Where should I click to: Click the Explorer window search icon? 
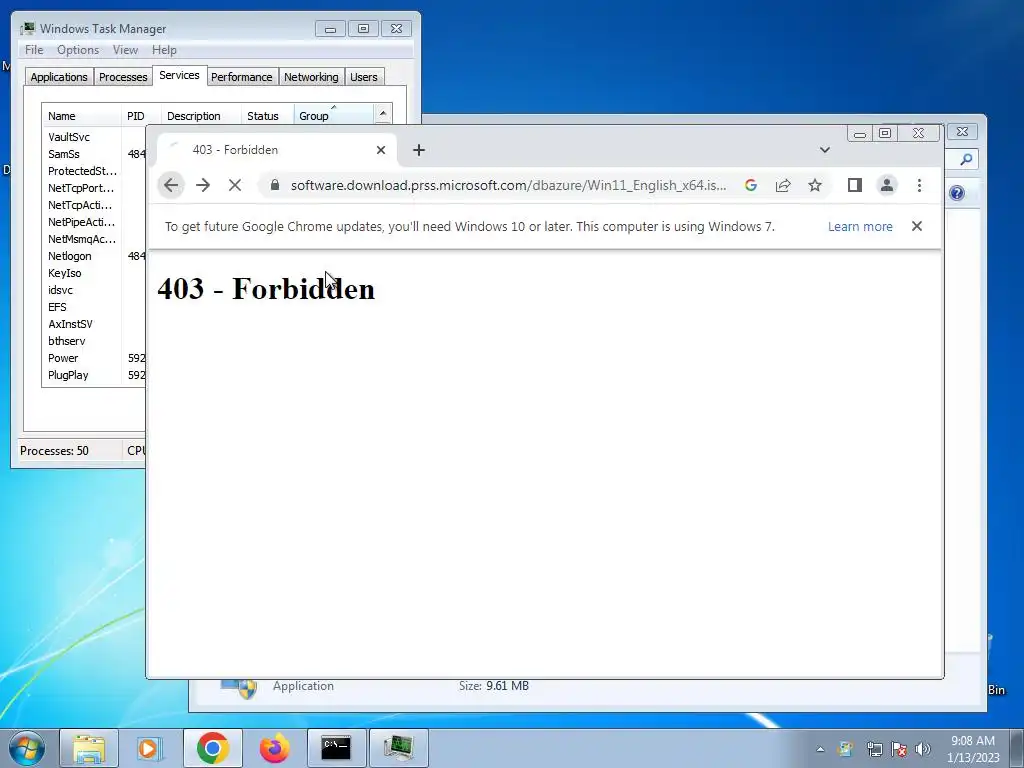pyautogui.click(x=966, y=159)
